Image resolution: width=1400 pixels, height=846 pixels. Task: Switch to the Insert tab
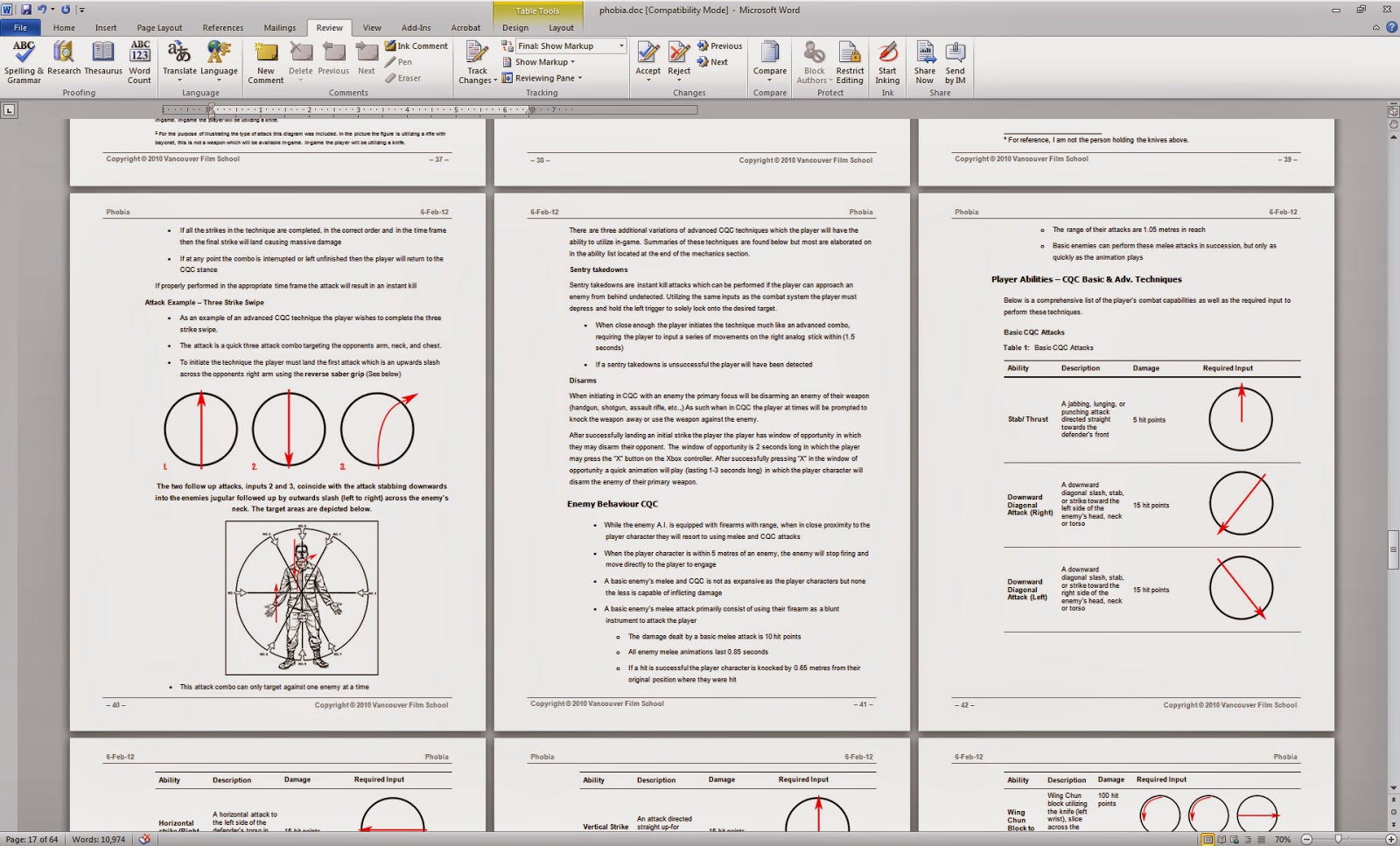[x=106, y=27]
